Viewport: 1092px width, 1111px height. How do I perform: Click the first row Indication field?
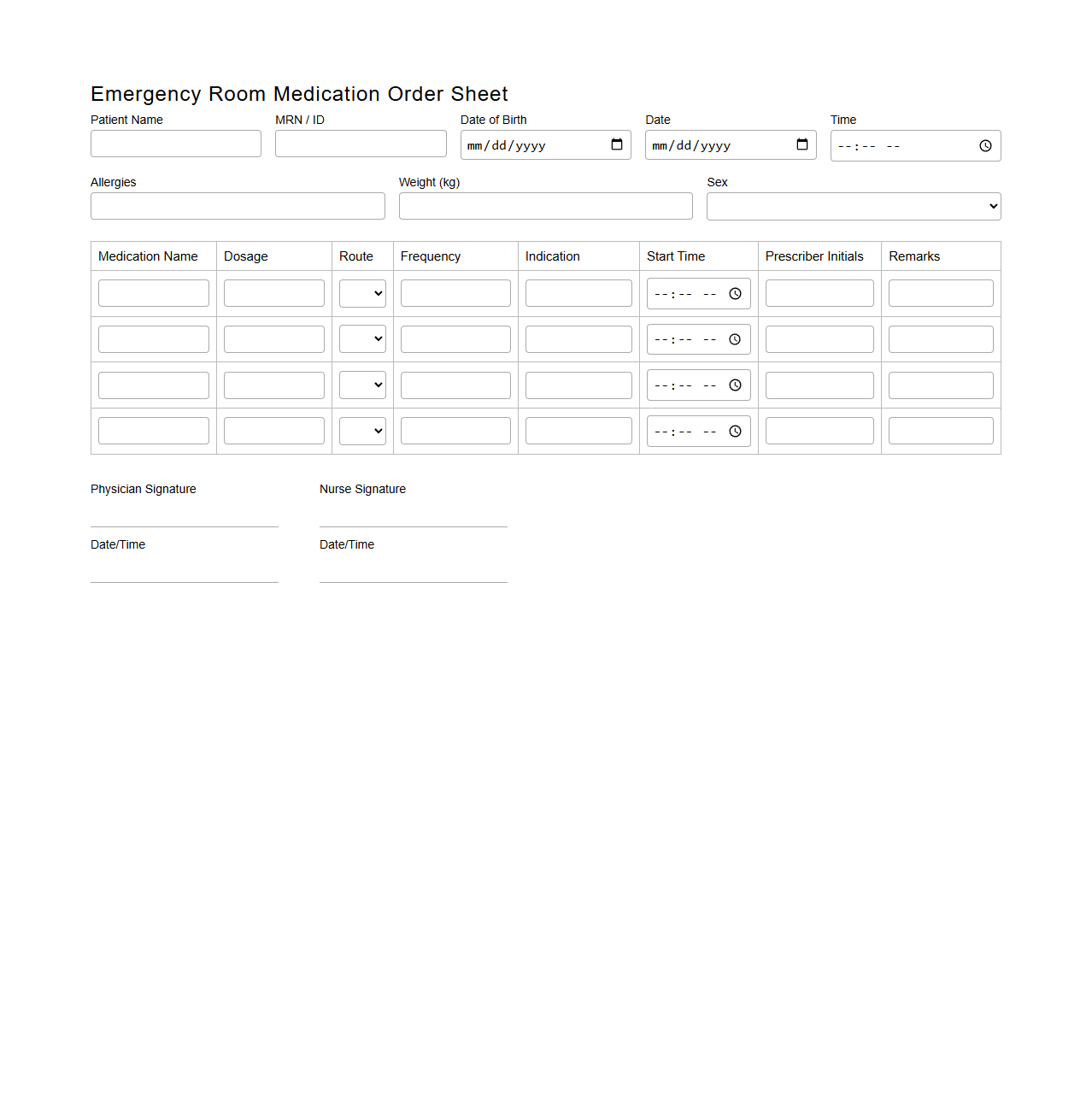[578, 293]
